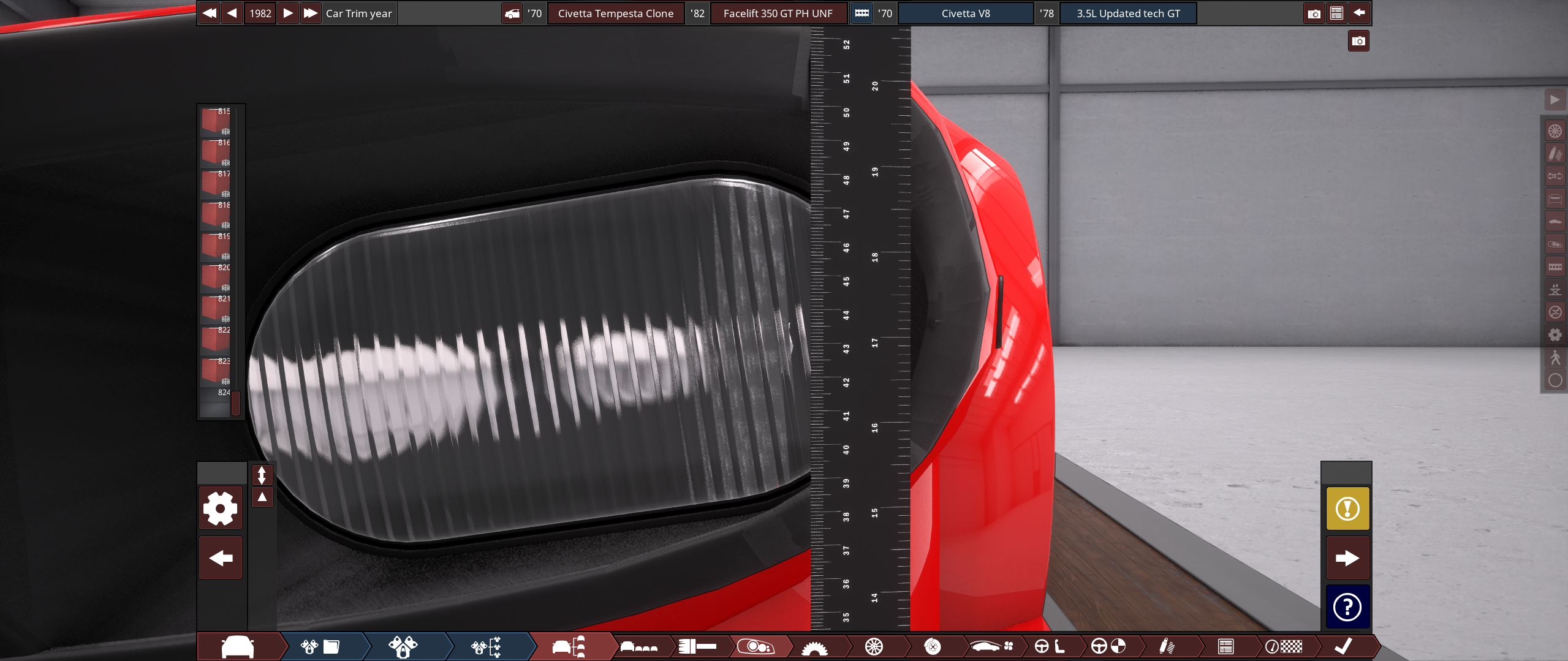Click the up-down flip arrow button

(x=262, y=475)
